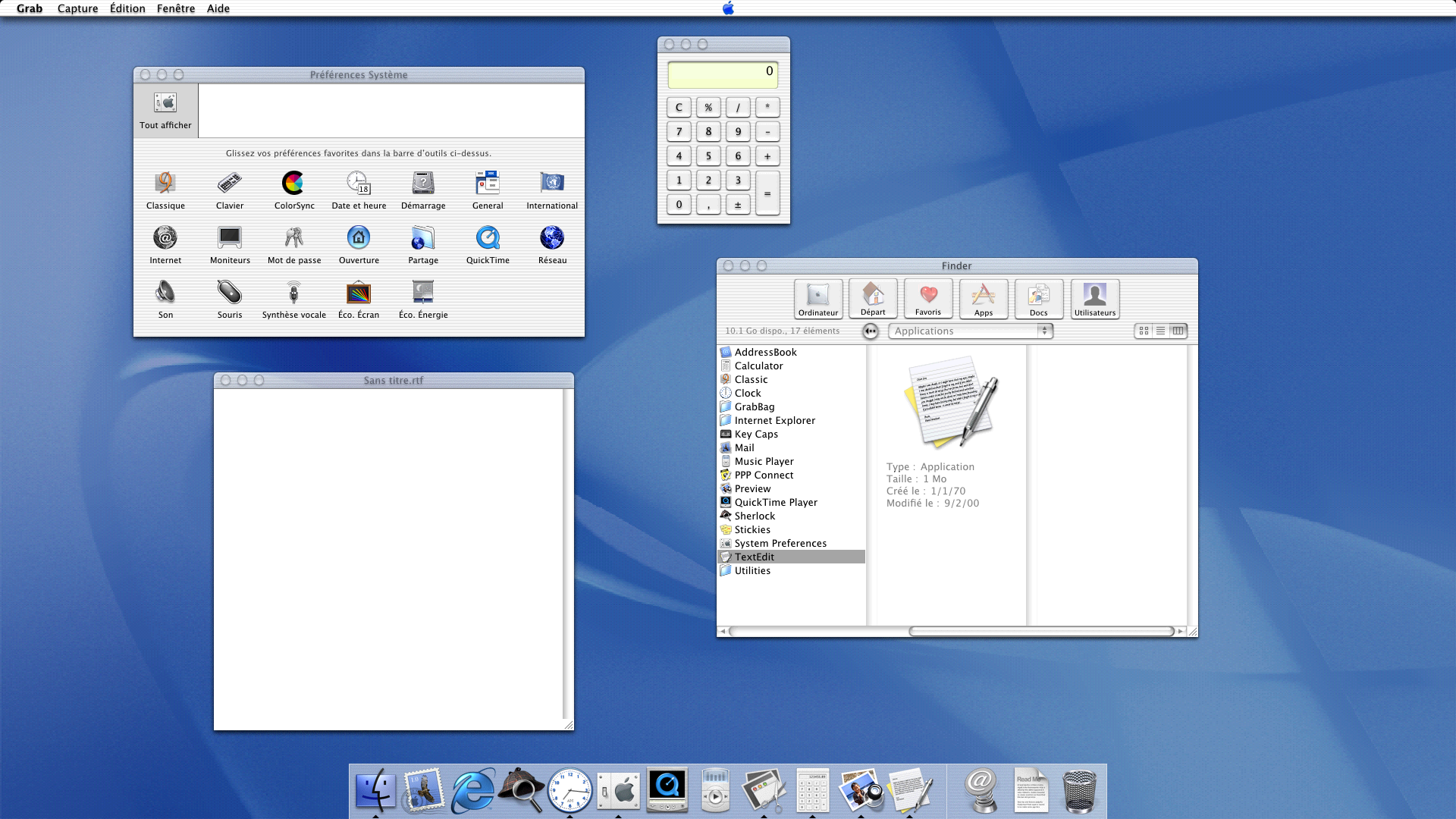Open Internet Explorer from the Dock

pos(472,790)
